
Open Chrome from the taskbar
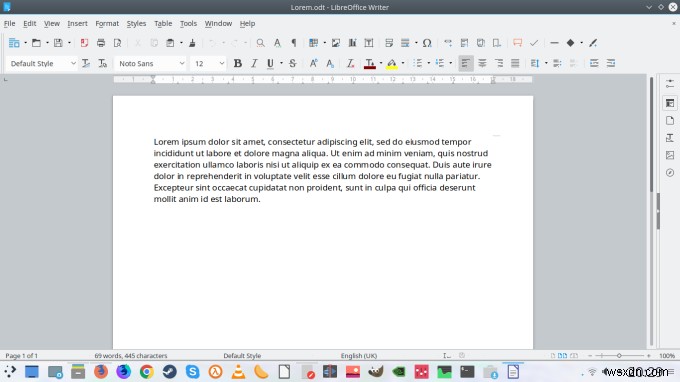147,372
